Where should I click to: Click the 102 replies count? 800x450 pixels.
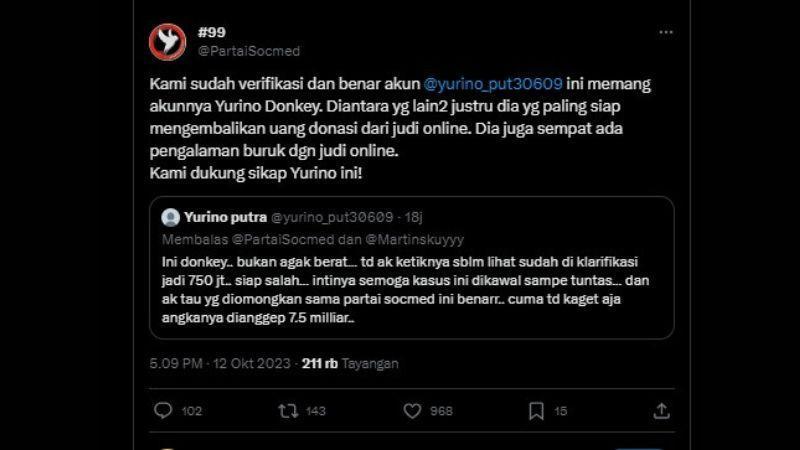click(x=192, y=411)
